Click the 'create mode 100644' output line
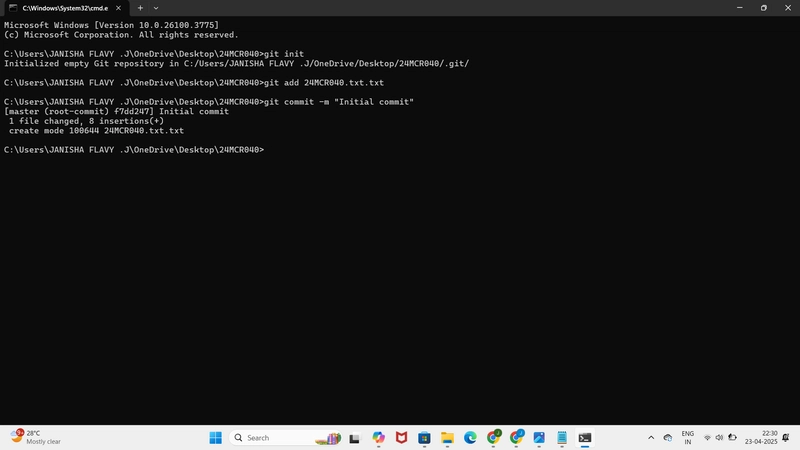The height and width of the screenshot is (450, 800). coord(96,131)
